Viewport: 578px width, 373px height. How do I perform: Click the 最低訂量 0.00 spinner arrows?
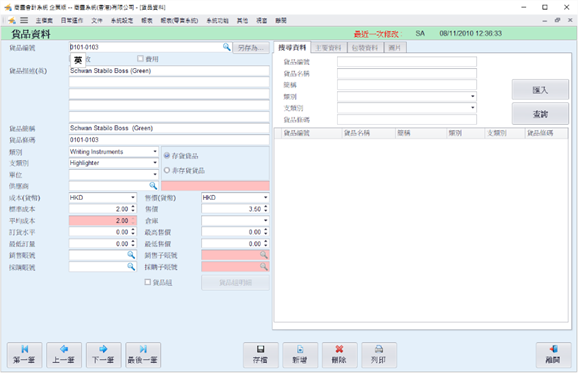click(133, 243)
